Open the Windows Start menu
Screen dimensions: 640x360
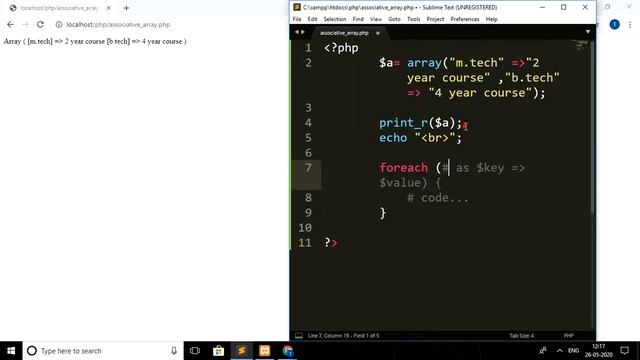click(x=11, y=351)
